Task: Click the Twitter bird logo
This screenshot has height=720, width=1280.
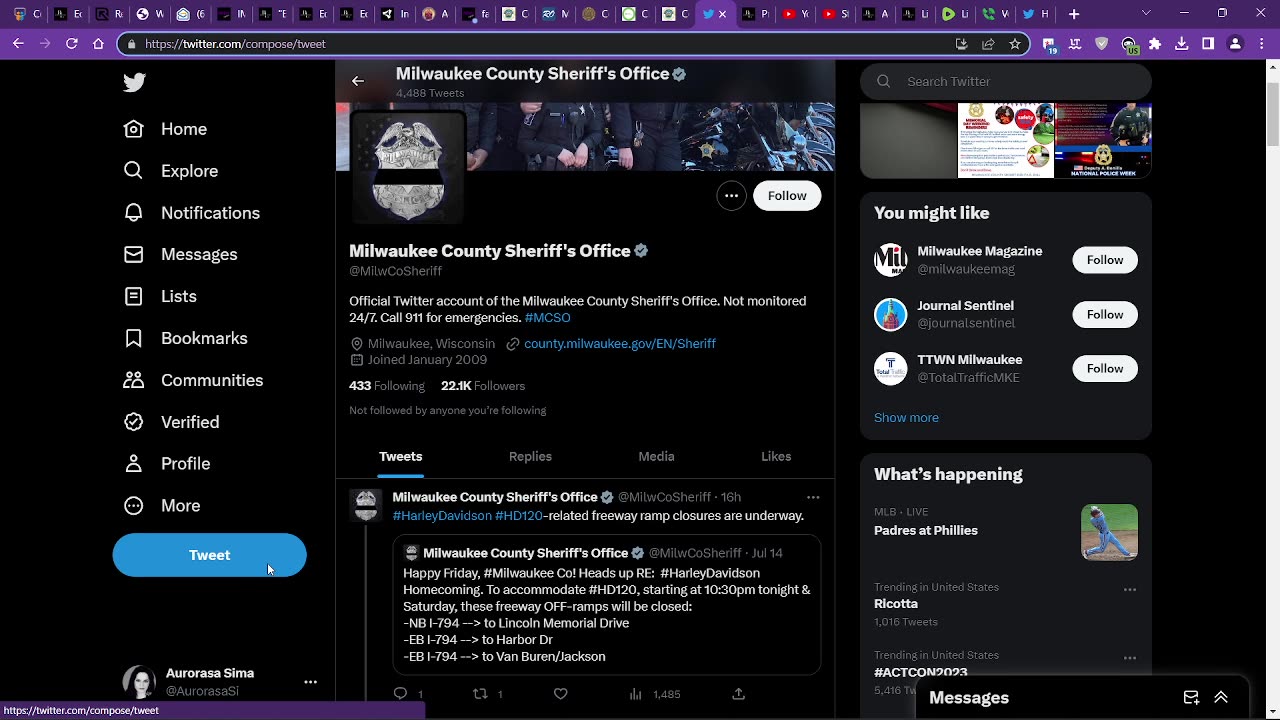Action: click(135, 82)
